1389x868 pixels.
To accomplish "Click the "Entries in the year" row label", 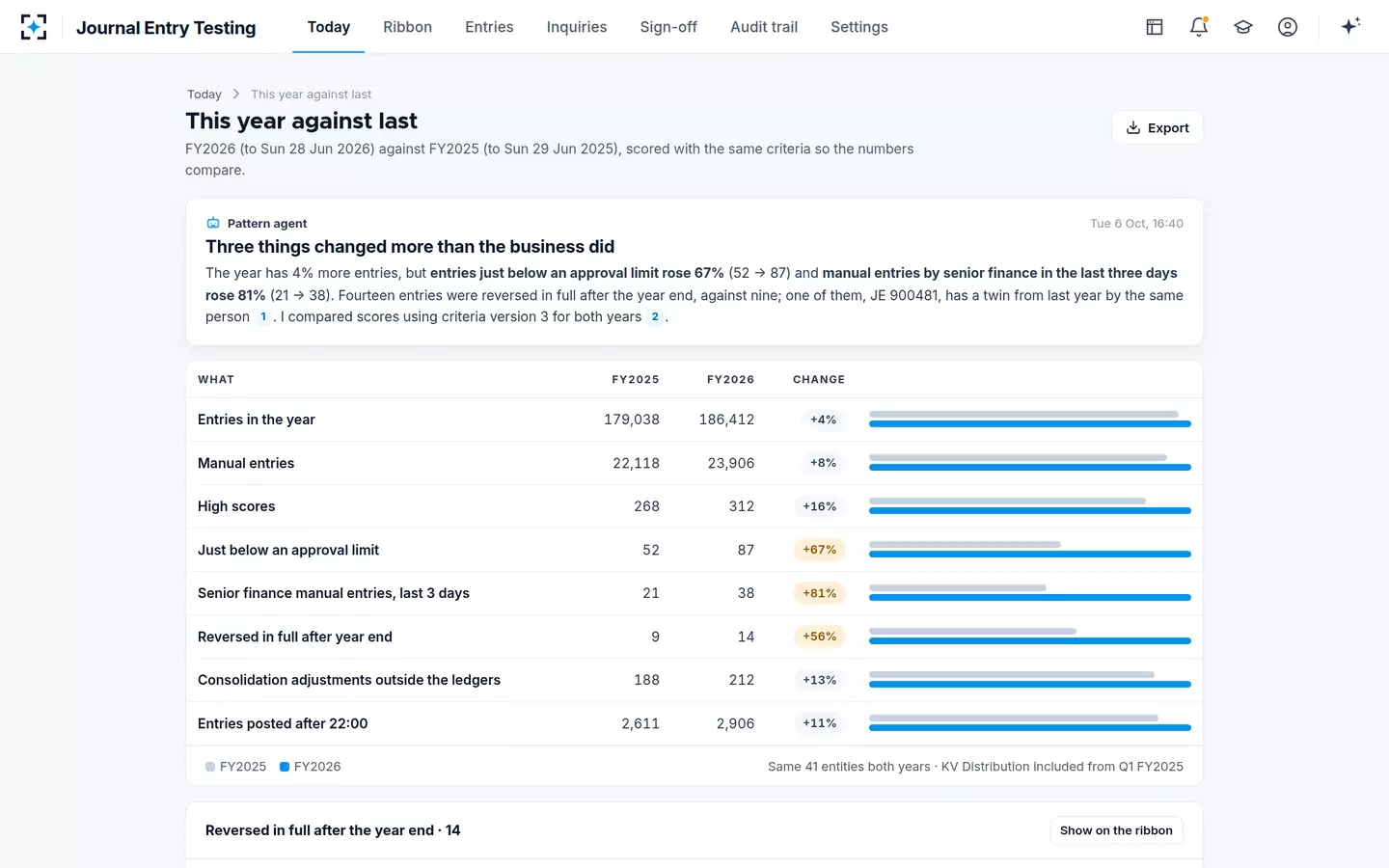I will pyautogui.click(x=257, y=420).
